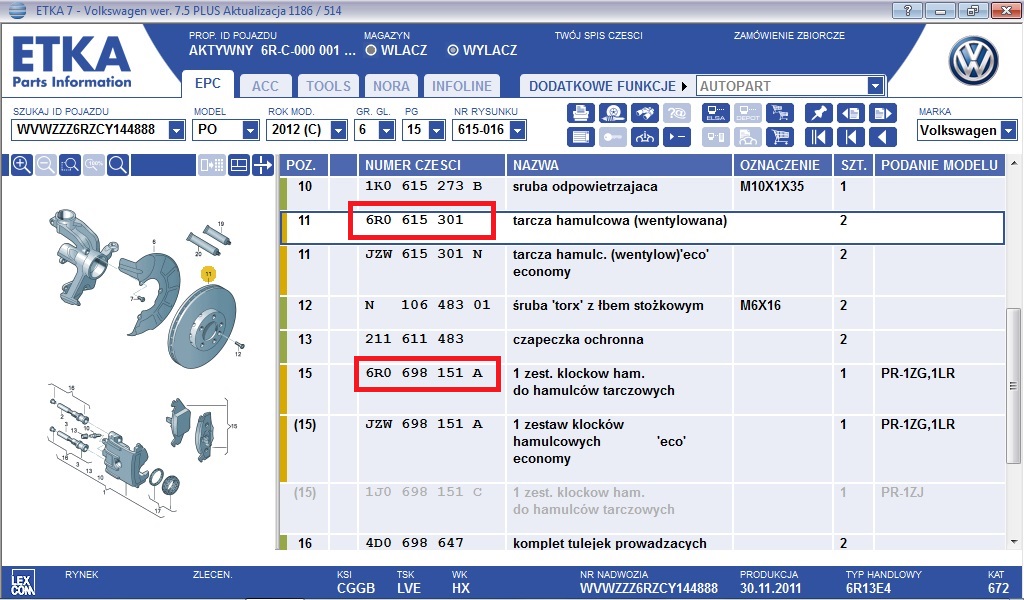This screenshot has height=600, width=1024.
Task: Click the arrow expand illustration panel icon
Action: 263,165
